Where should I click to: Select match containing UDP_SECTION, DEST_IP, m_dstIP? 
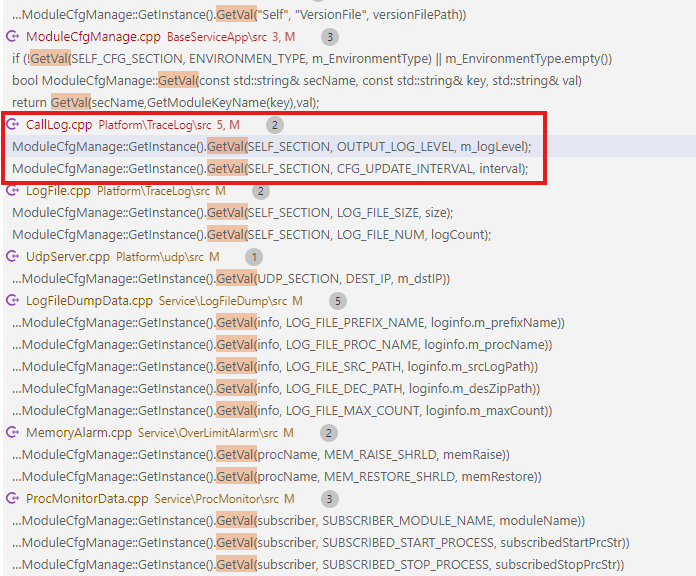[231, 278]
